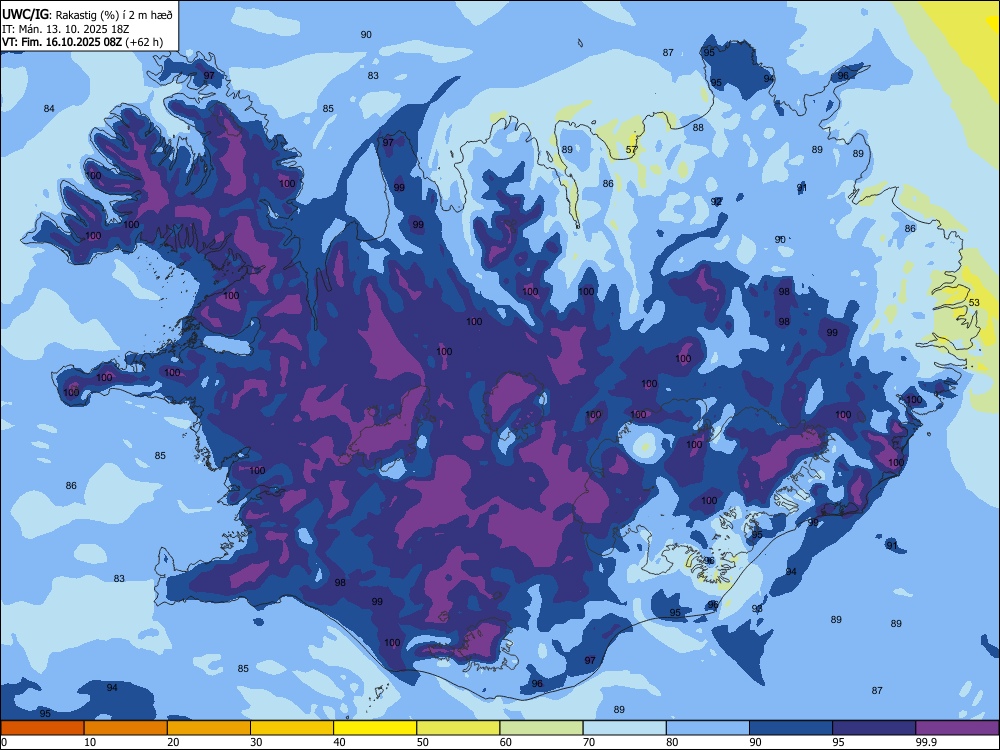
Task: Click the legend scale label '99.9'
Action: coord(925,742)
